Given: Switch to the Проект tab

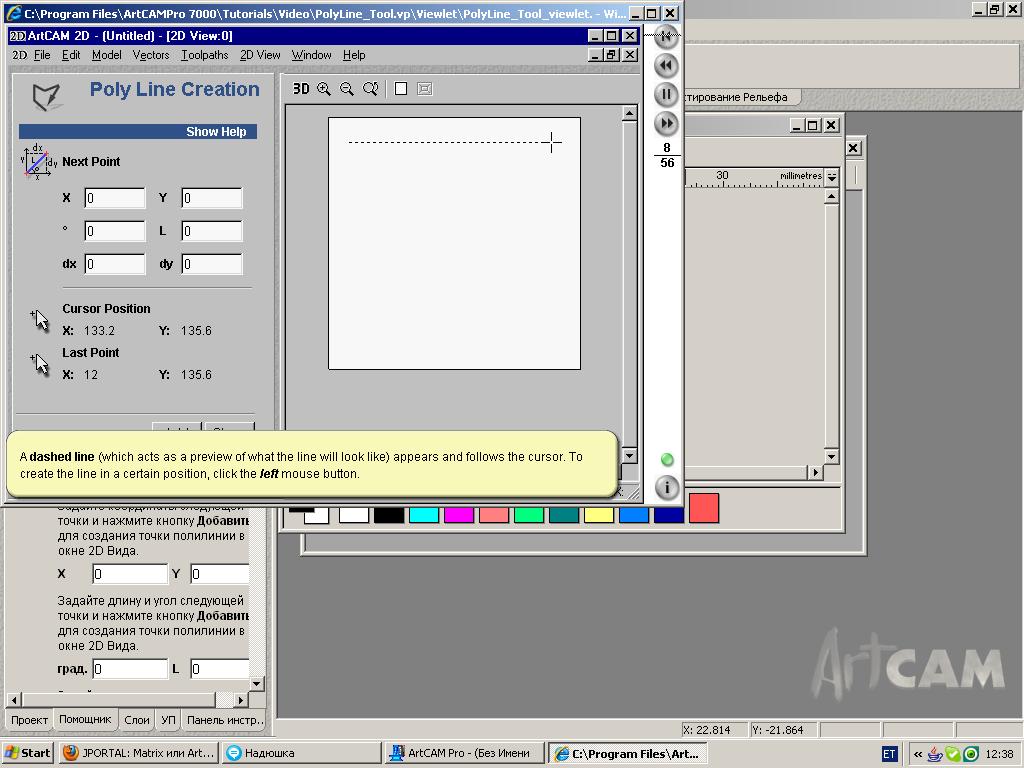Looking at the screenshot, I should point(29,720).
